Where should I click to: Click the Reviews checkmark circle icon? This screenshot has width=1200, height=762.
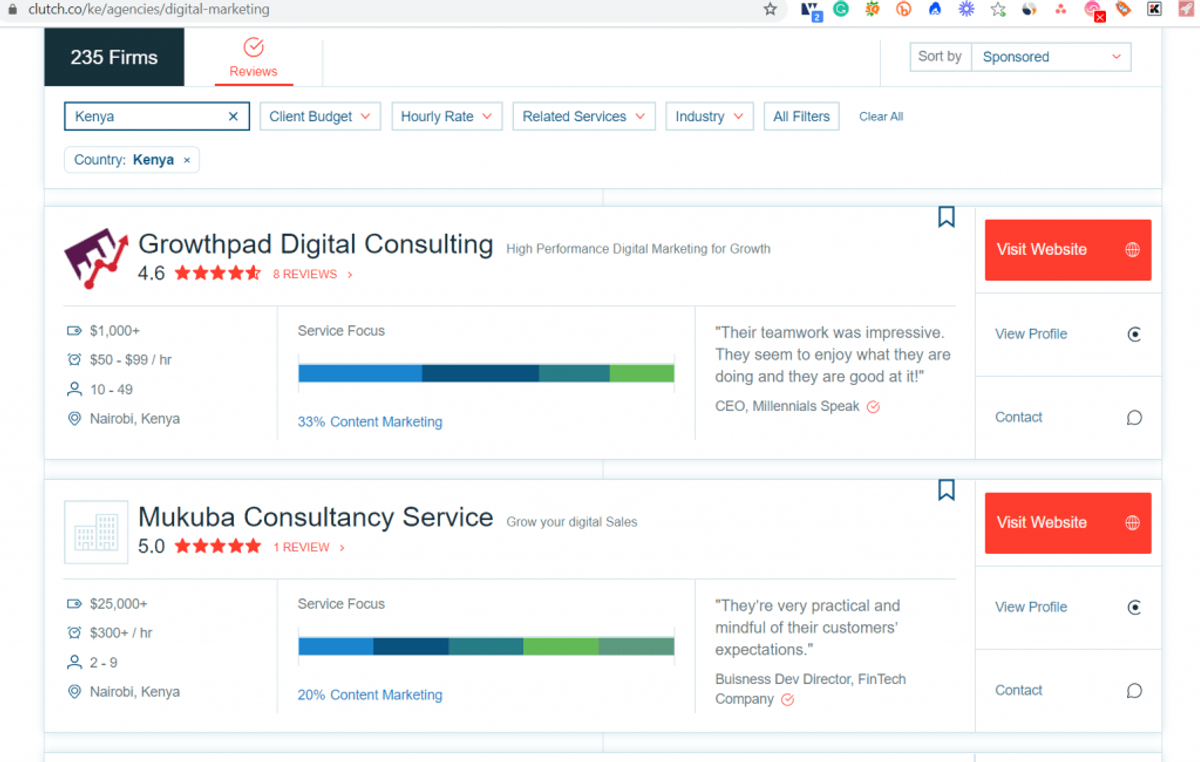click(x=253, y=47)
